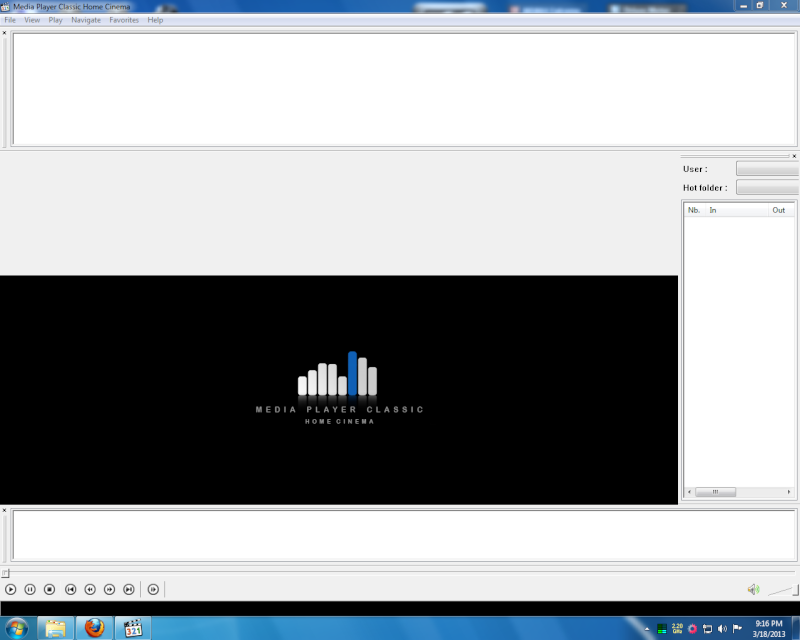Click the Media Player Classic title bar icon
This screenshot has height=640, width=800.
point(5,7)
